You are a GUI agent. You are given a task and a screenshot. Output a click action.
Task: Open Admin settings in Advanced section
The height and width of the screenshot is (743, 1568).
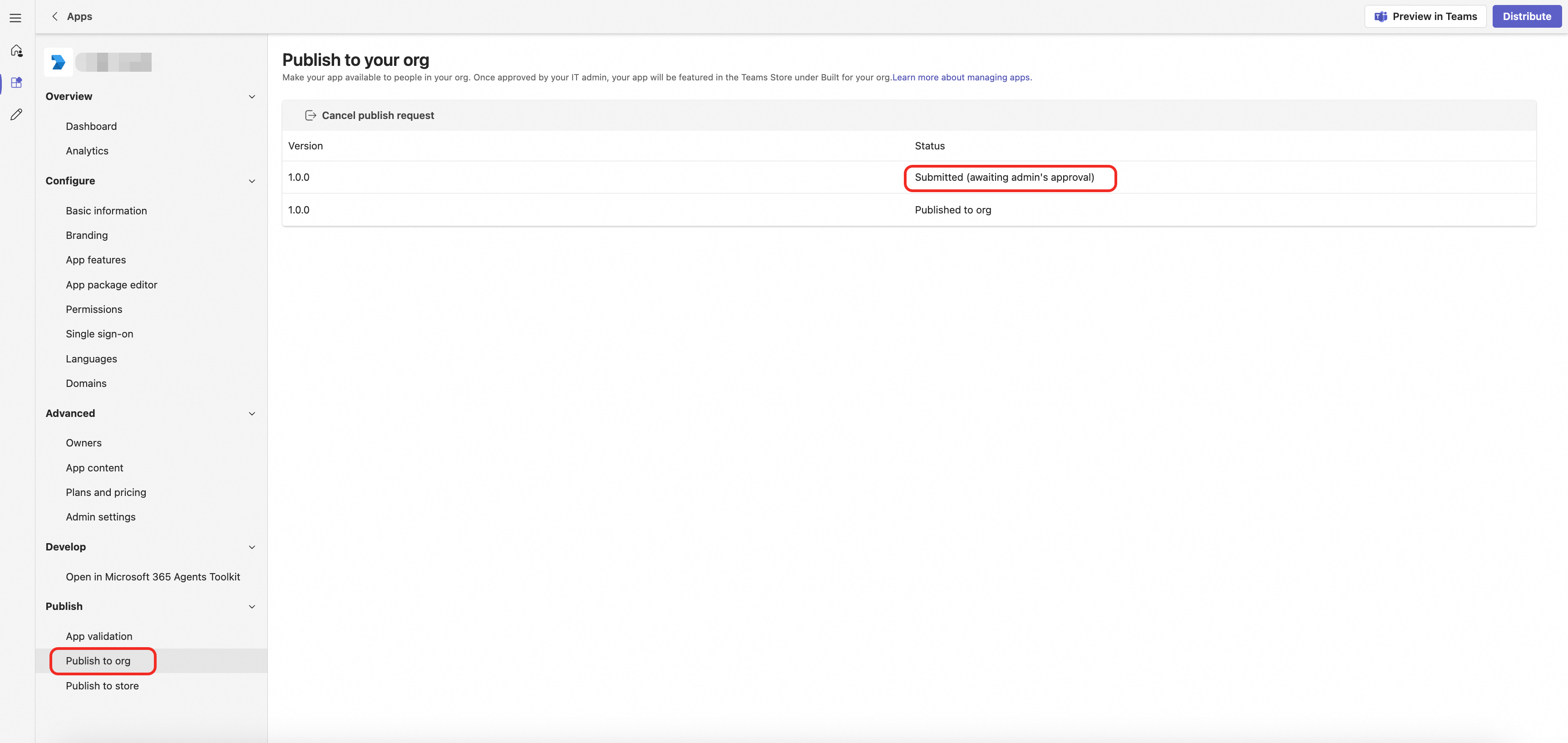[x=100, y=516]
